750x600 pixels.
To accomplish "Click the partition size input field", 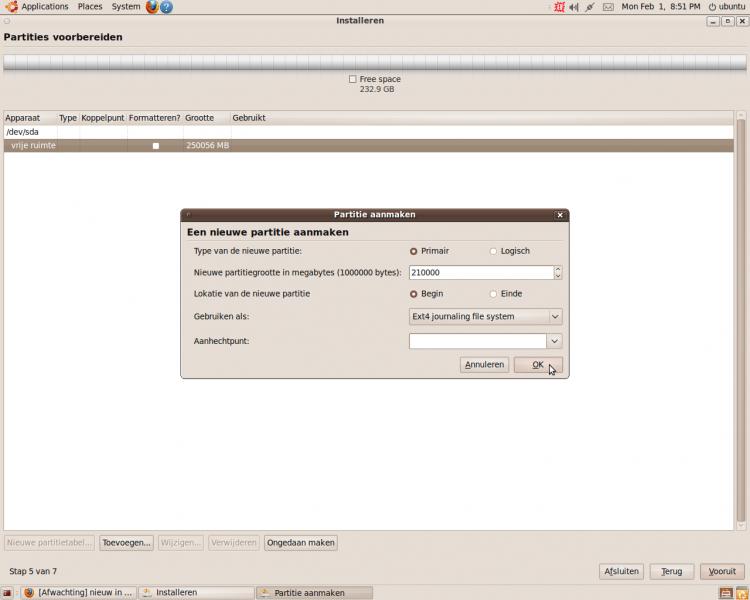I will [480, 272].
